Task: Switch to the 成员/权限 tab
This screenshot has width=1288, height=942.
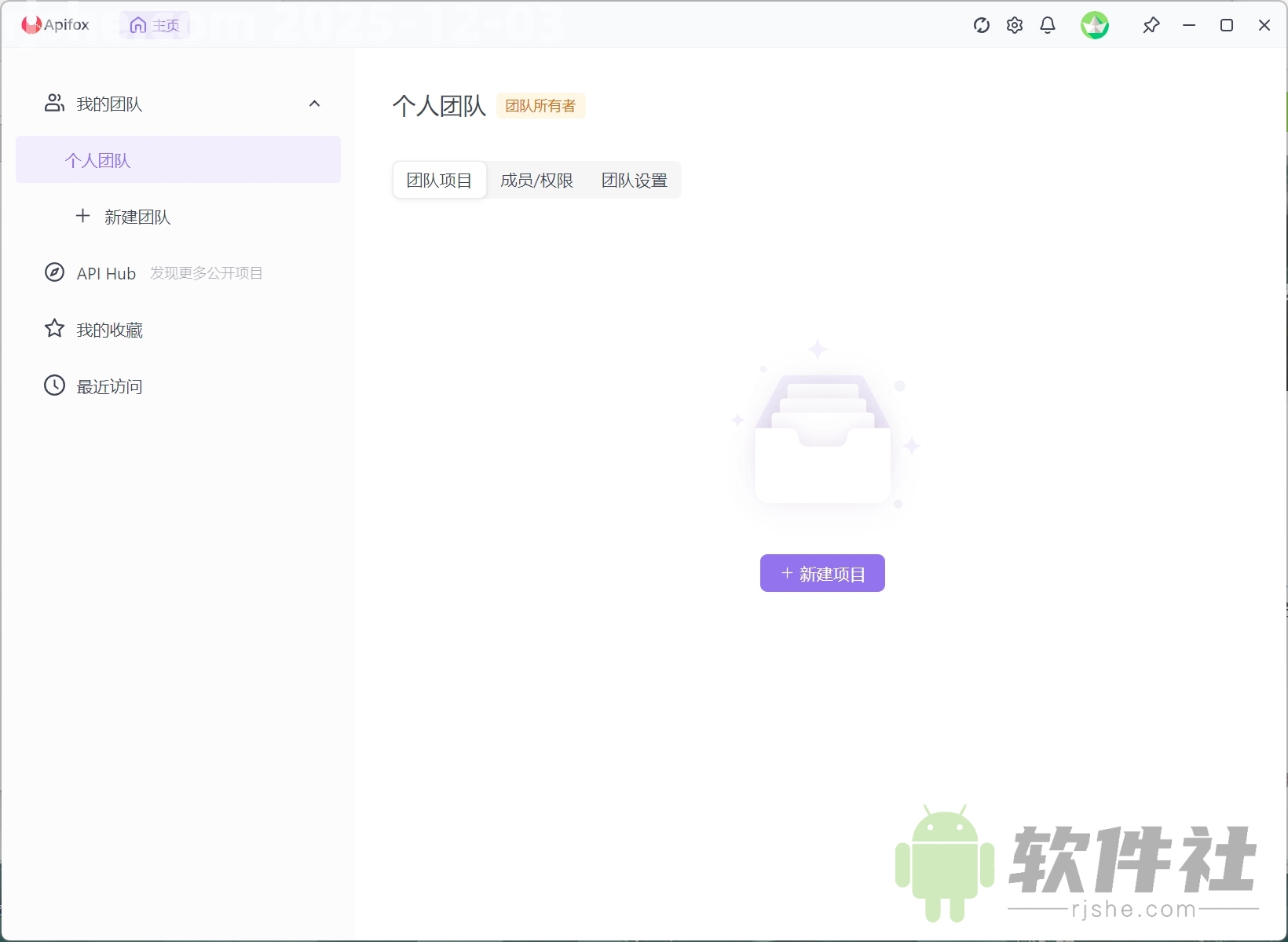Action: click(537, 180)
